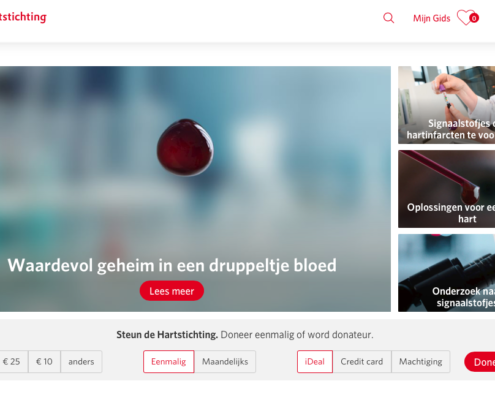Open the Signaalstofjes hartinfarcten article tile
This screenshot has width=495, height=400.
(x=447, y=105)
